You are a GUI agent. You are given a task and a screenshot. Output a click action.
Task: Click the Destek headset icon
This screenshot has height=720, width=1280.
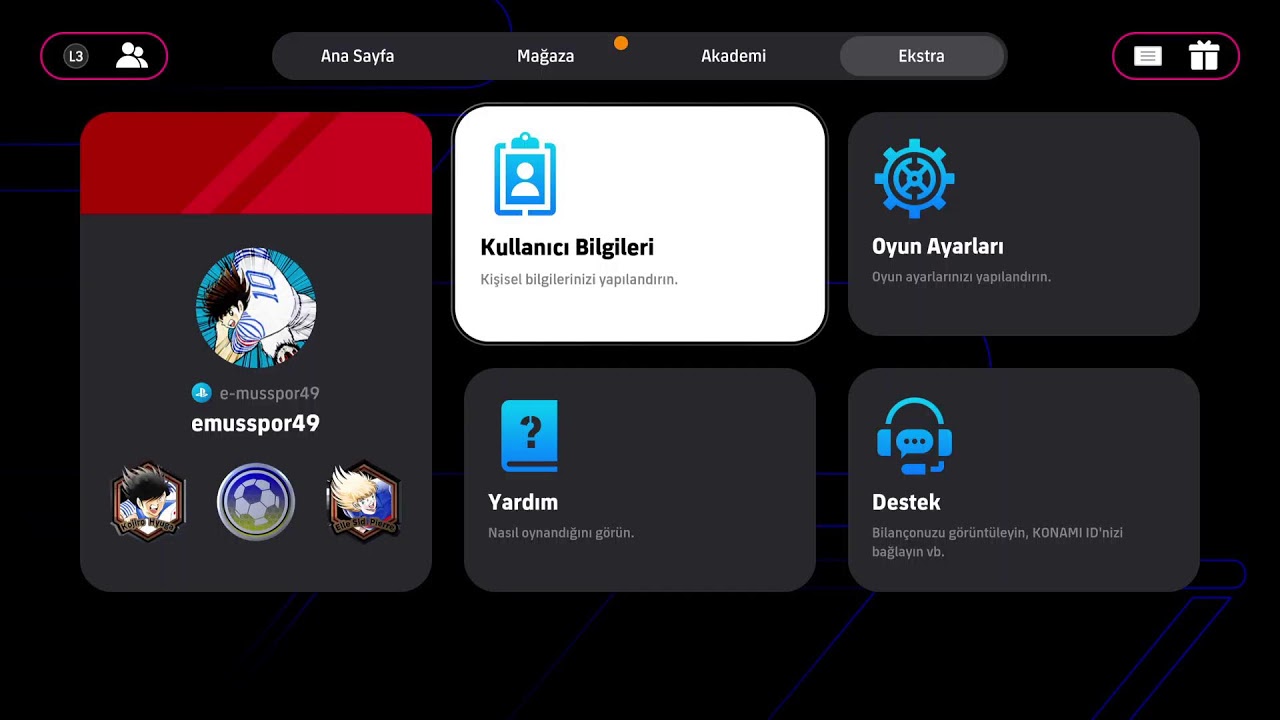tap(914, 436)
